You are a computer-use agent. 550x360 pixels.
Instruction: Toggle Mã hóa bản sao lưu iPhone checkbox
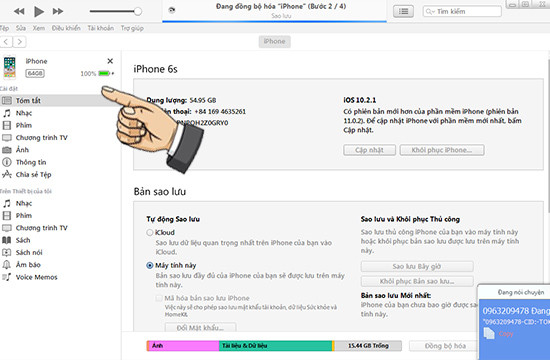tap(159, 298)
